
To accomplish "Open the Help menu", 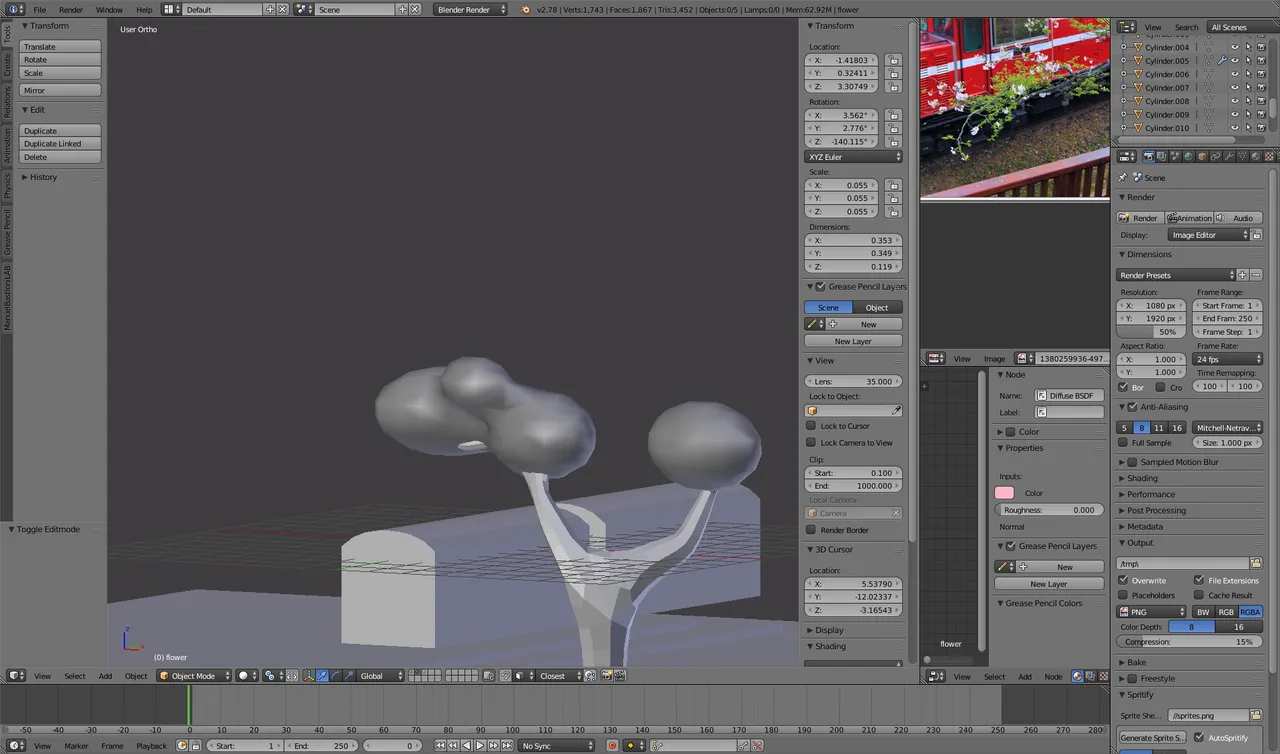I will 144,9.
